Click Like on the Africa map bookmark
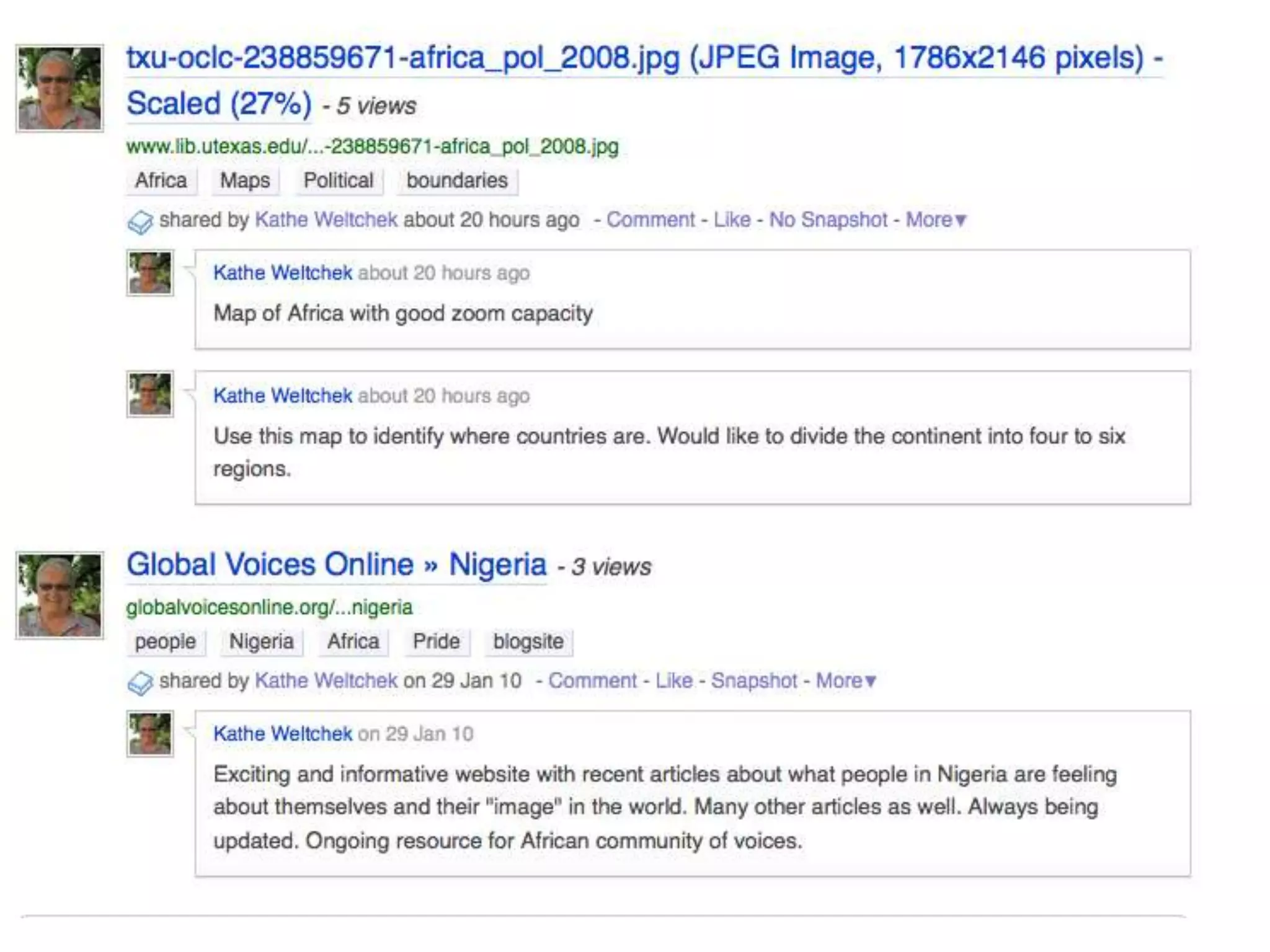 (x=732, y=220)
